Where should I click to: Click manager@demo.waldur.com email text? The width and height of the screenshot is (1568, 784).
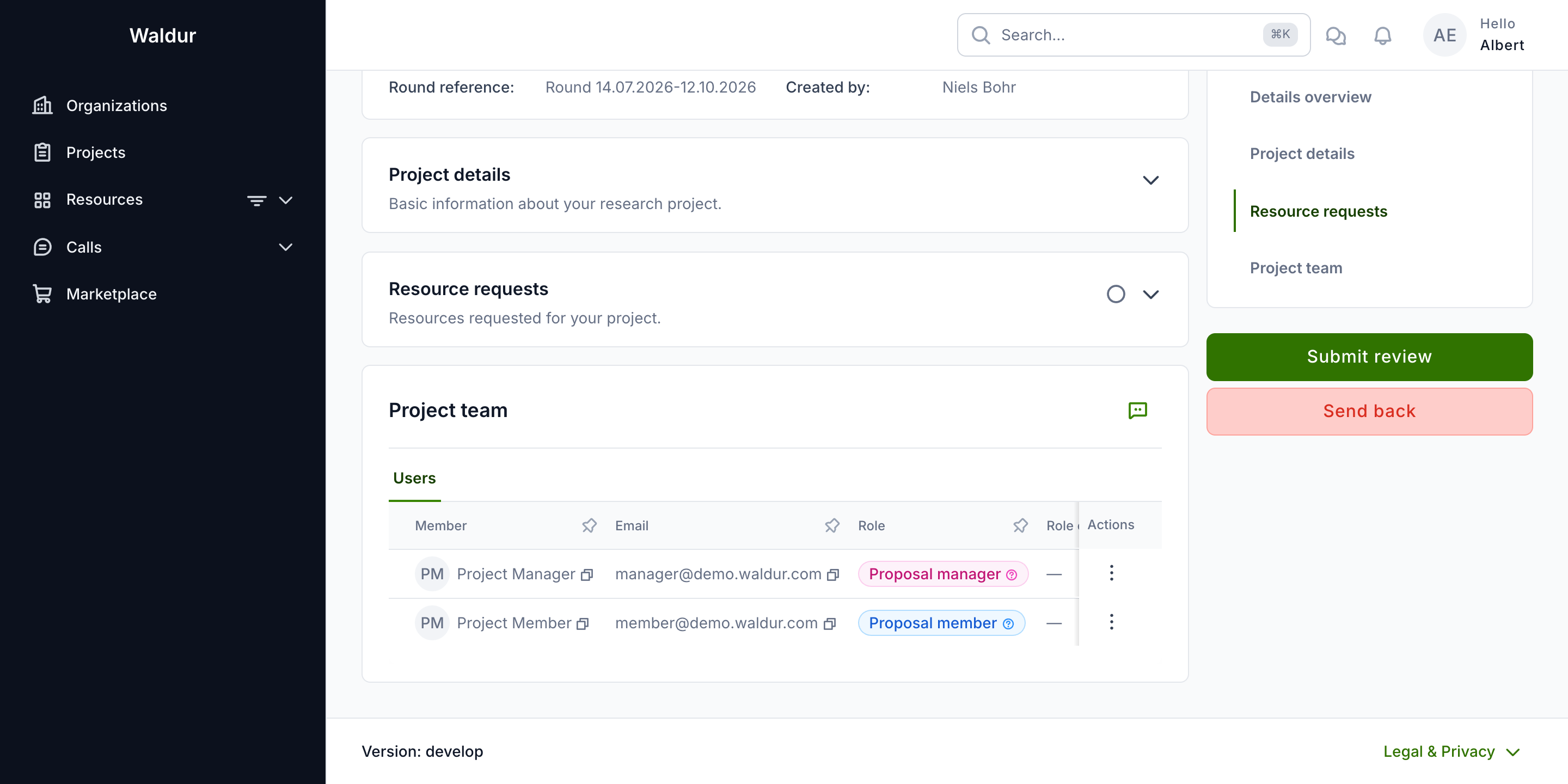pyautogui.click(x=718, y=574)
